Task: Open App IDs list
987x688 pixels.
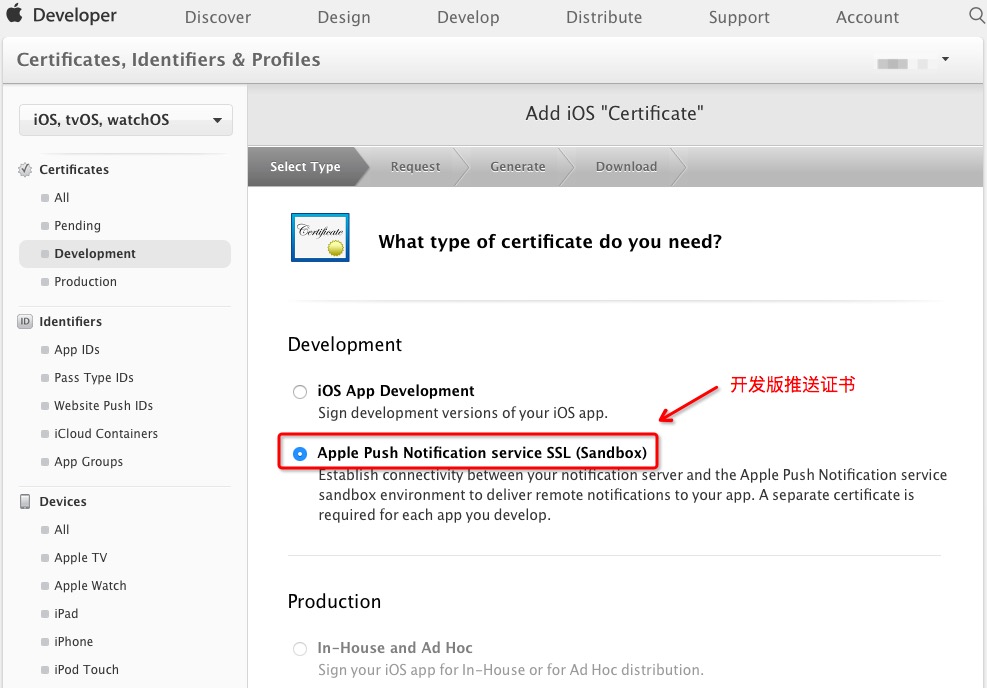Action: click(77, 349)
